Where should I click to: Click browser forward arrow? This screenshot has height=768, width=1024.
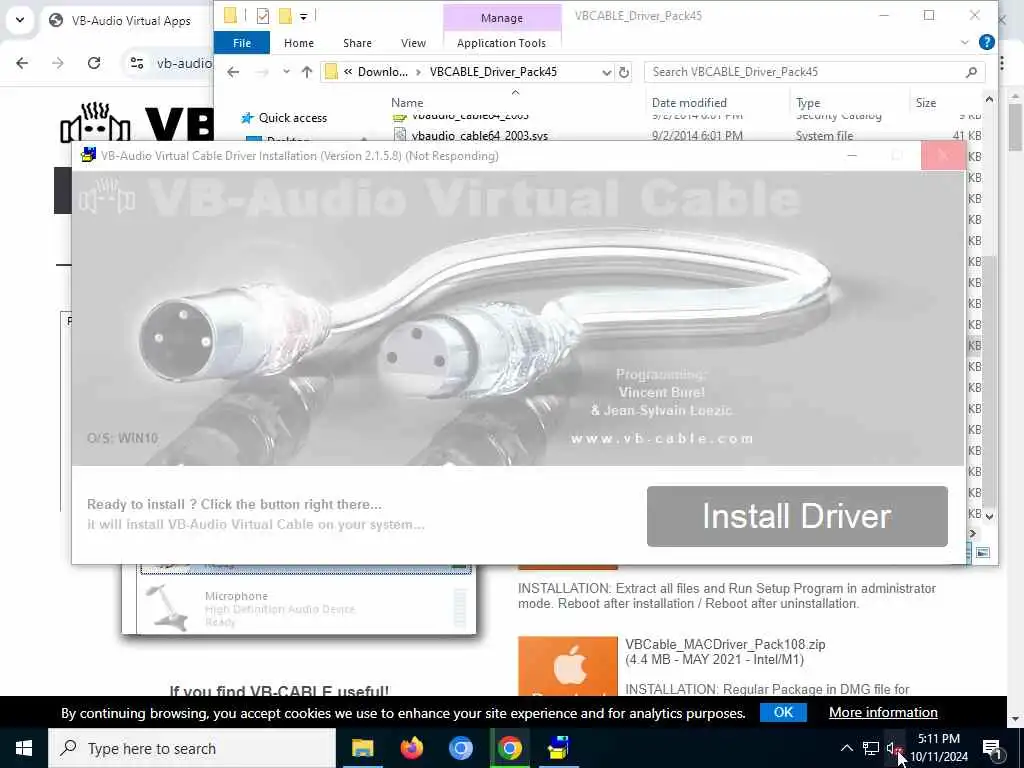(x=58, y=63)
